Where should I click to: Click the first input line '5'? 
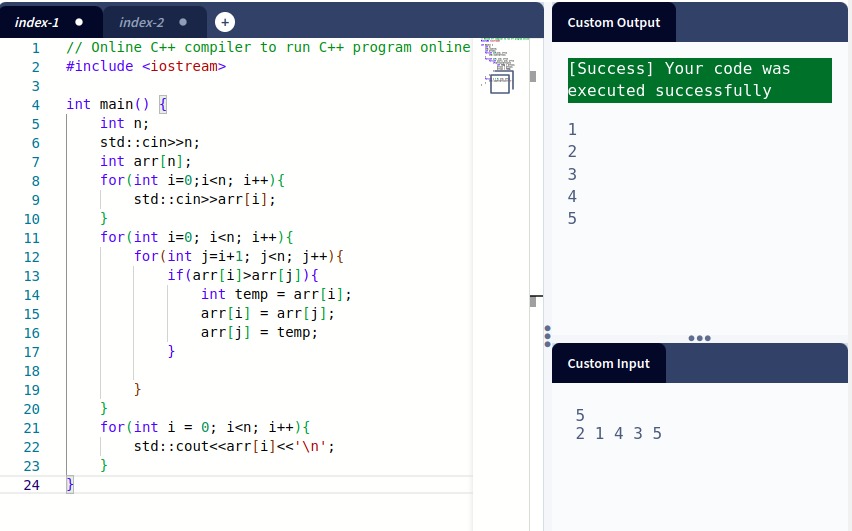580,415
